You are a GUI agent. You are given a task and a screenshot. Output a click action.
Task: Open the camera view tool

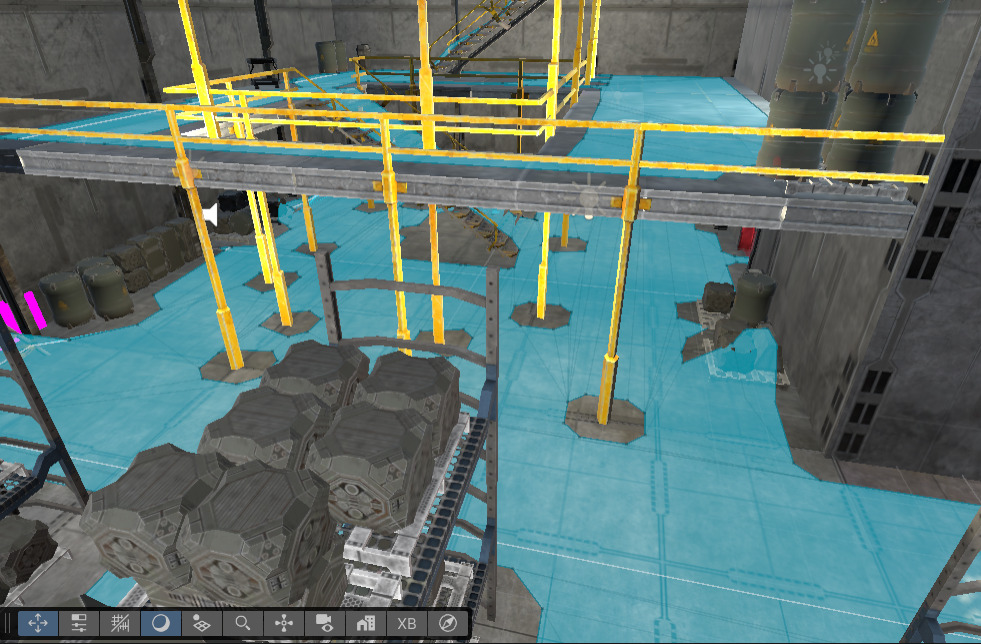tap(323, 625)
